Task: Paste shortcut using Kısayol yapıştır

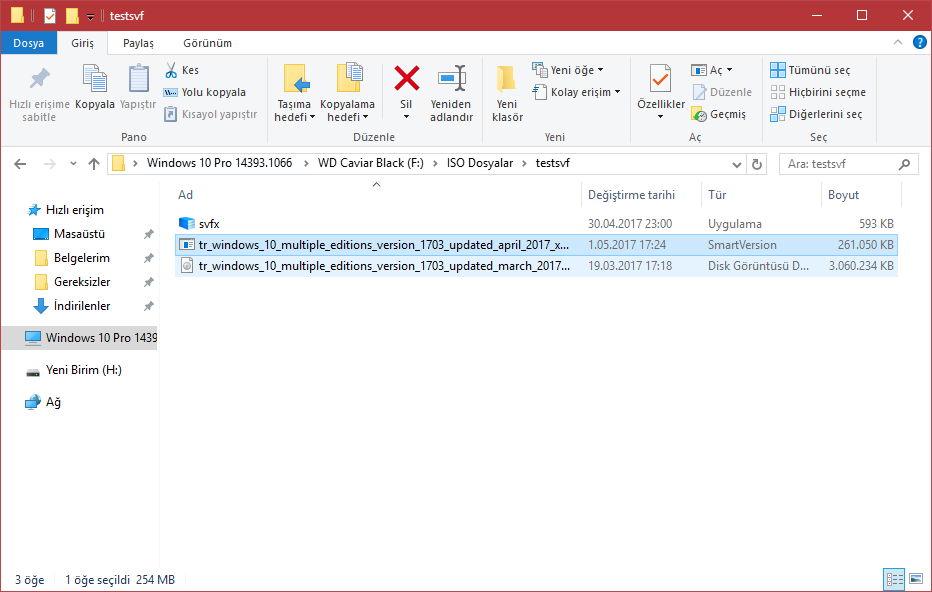Action: (210, 114)
